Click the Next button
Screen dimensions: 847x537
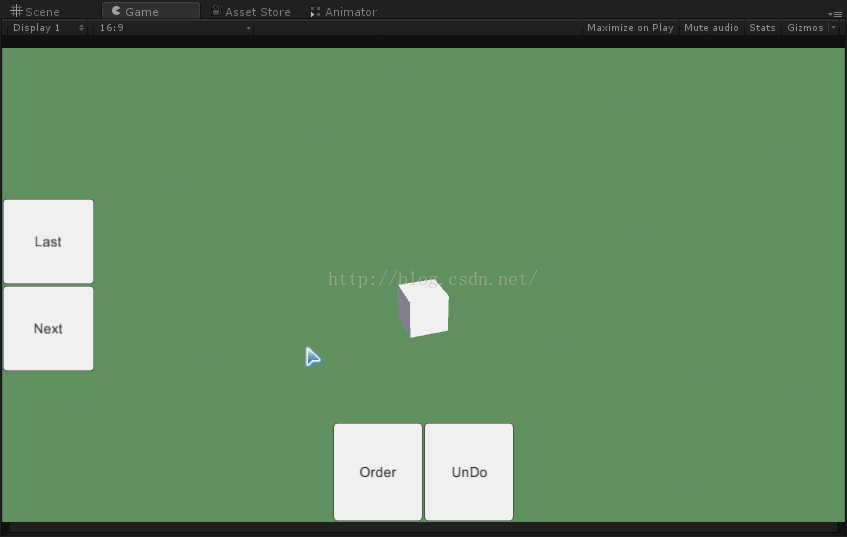[49, 328]
